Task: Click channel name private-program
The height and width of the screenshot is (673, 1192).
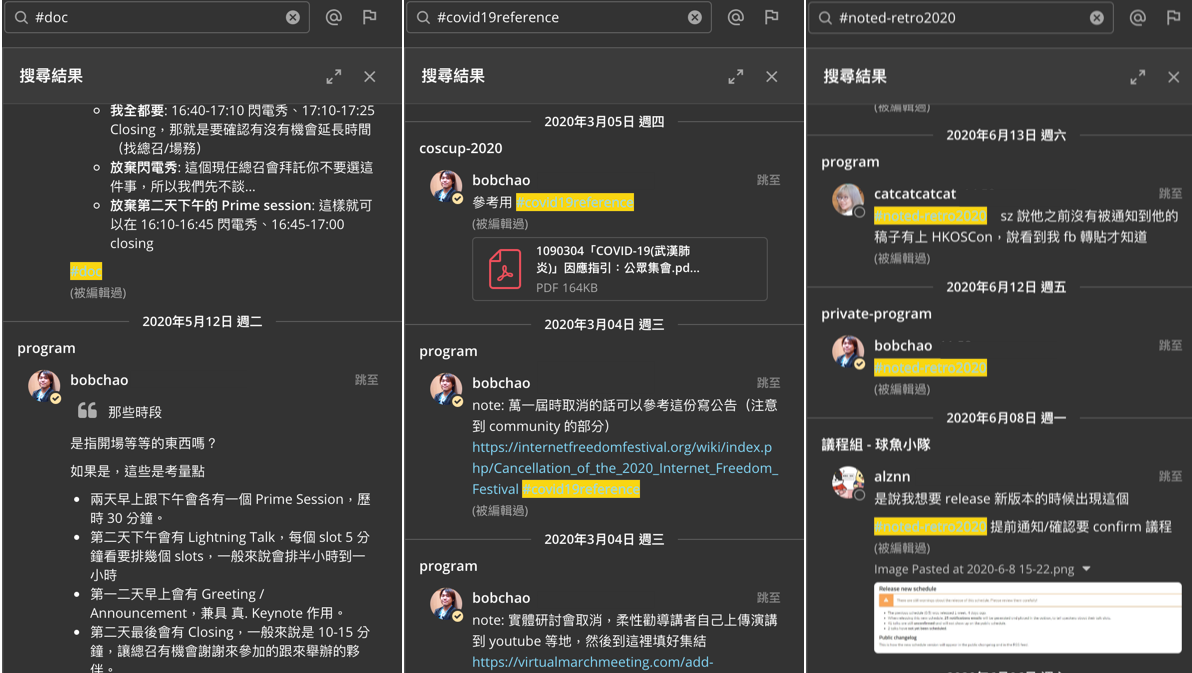Action: pos(876,314)
